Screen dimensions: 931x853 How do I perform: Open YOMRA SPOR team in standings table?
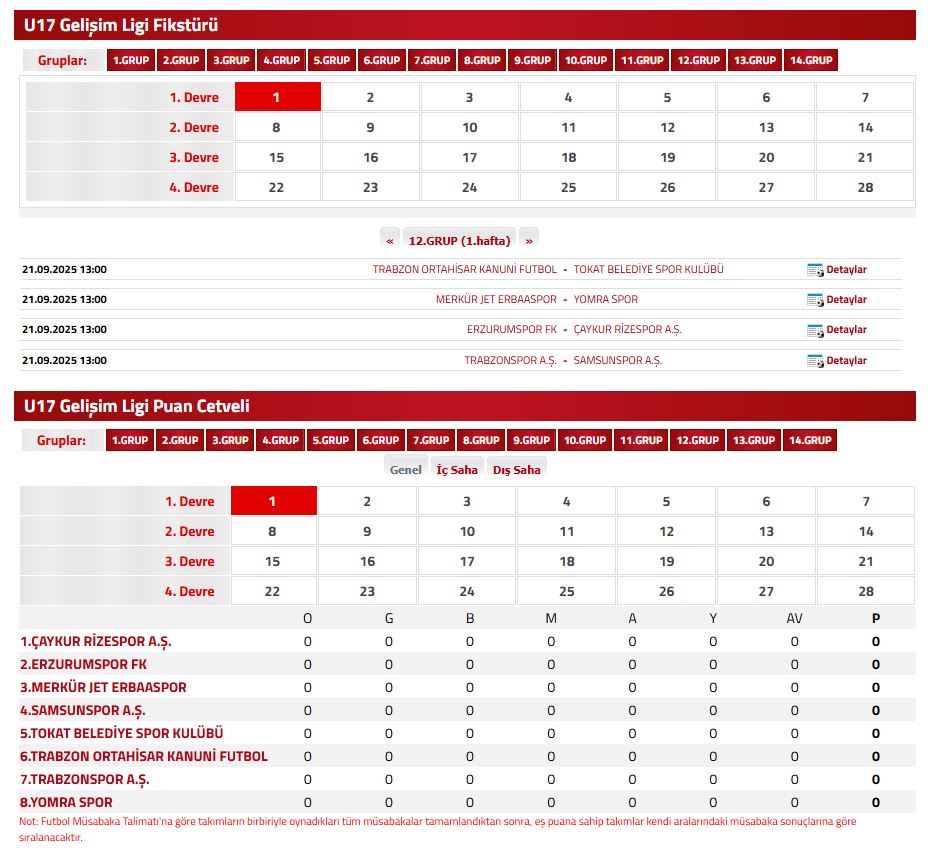click(x=66, y=802)
